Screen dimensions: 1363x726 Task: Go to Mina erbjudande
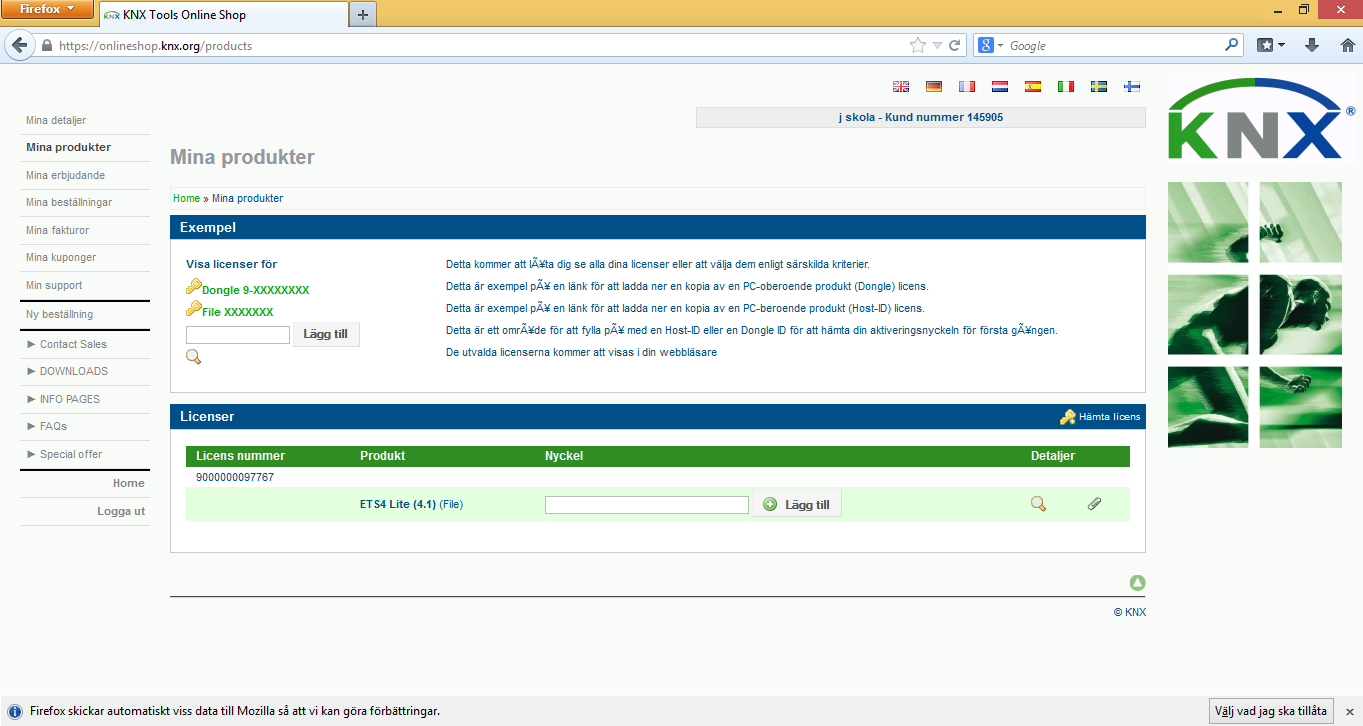click(x=65, y=175)
